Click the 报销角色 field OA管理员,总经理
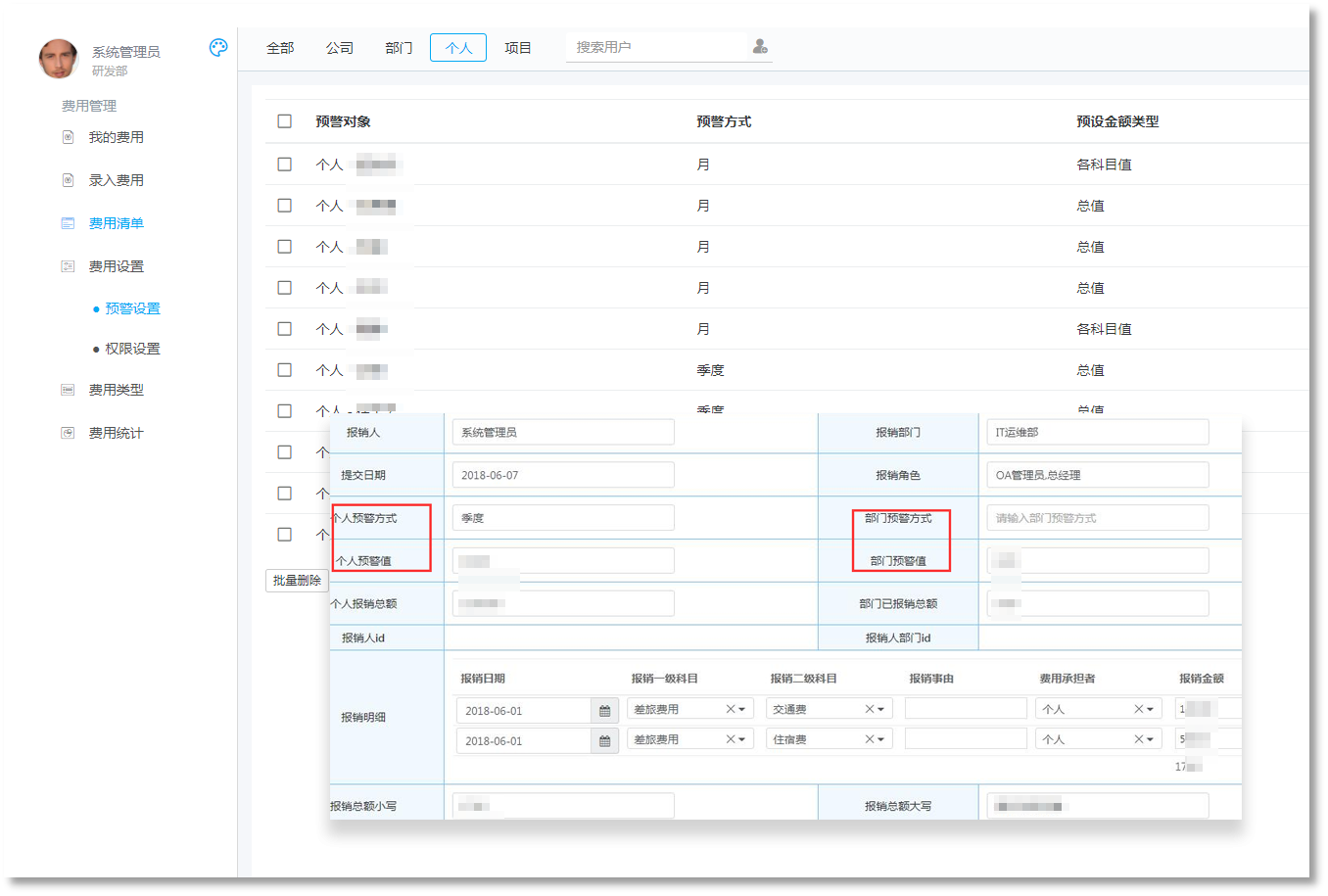 pos(1098,475)
